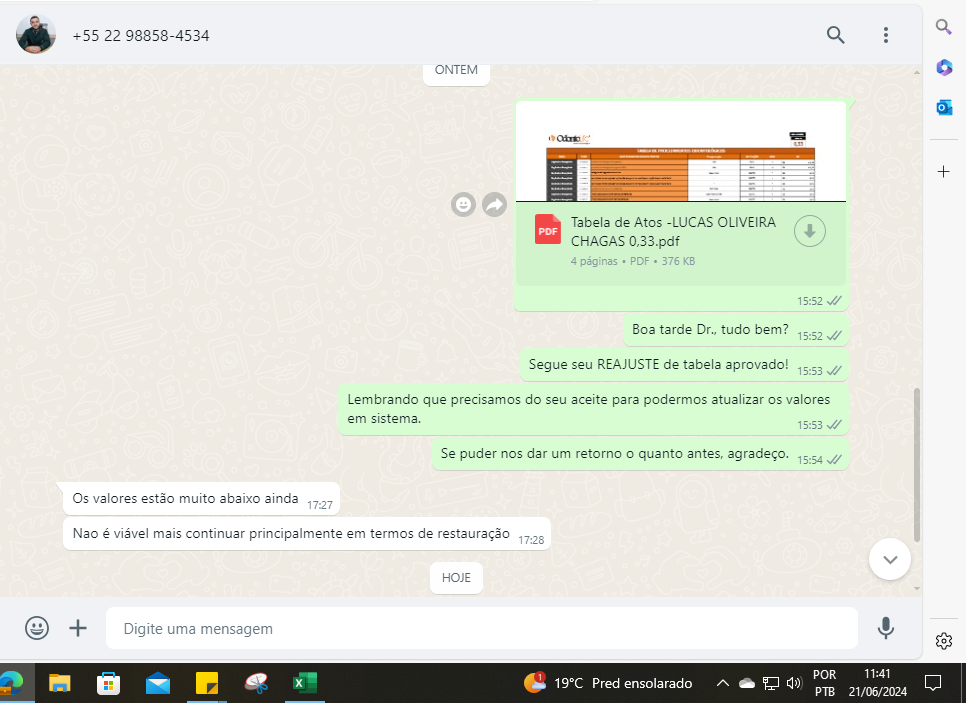Open the chat options three-dot menu

[886, 35]
